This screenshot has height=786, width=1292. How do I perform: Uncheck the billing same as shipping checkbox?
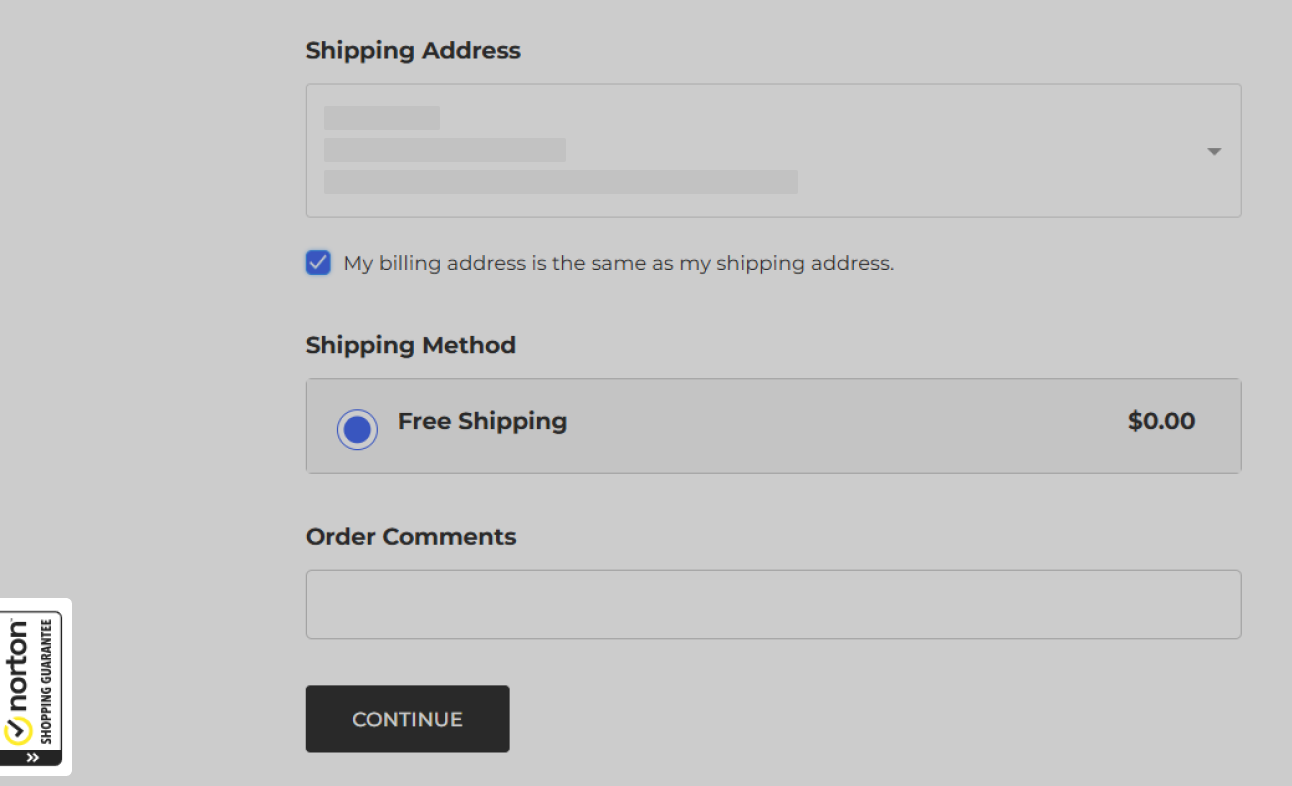pos(318,263)
